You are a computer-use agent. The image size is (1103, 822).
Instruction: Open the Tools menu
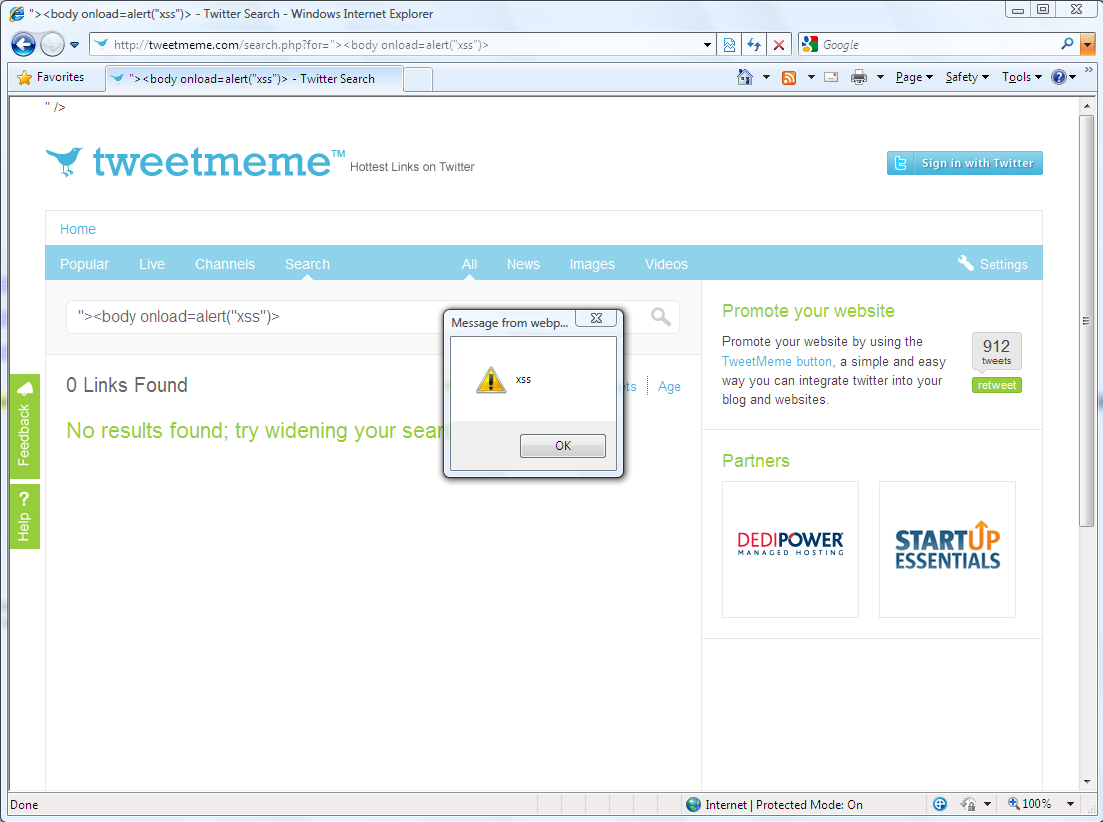(x=1021, y=77)
